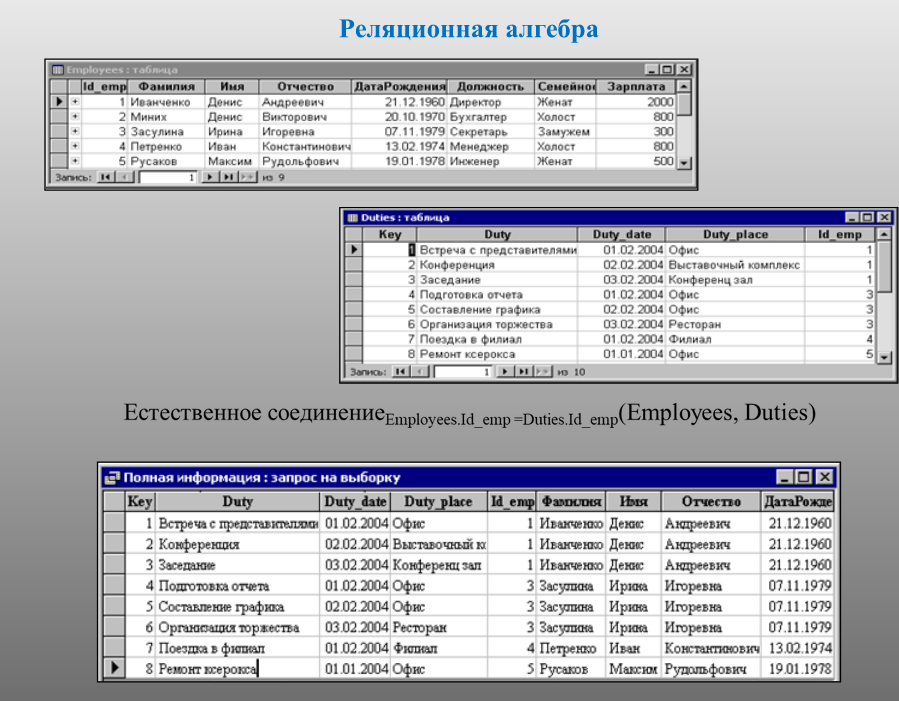
Task: Click cell 'Секретарь' in Employees table
Action: point(491,132)
